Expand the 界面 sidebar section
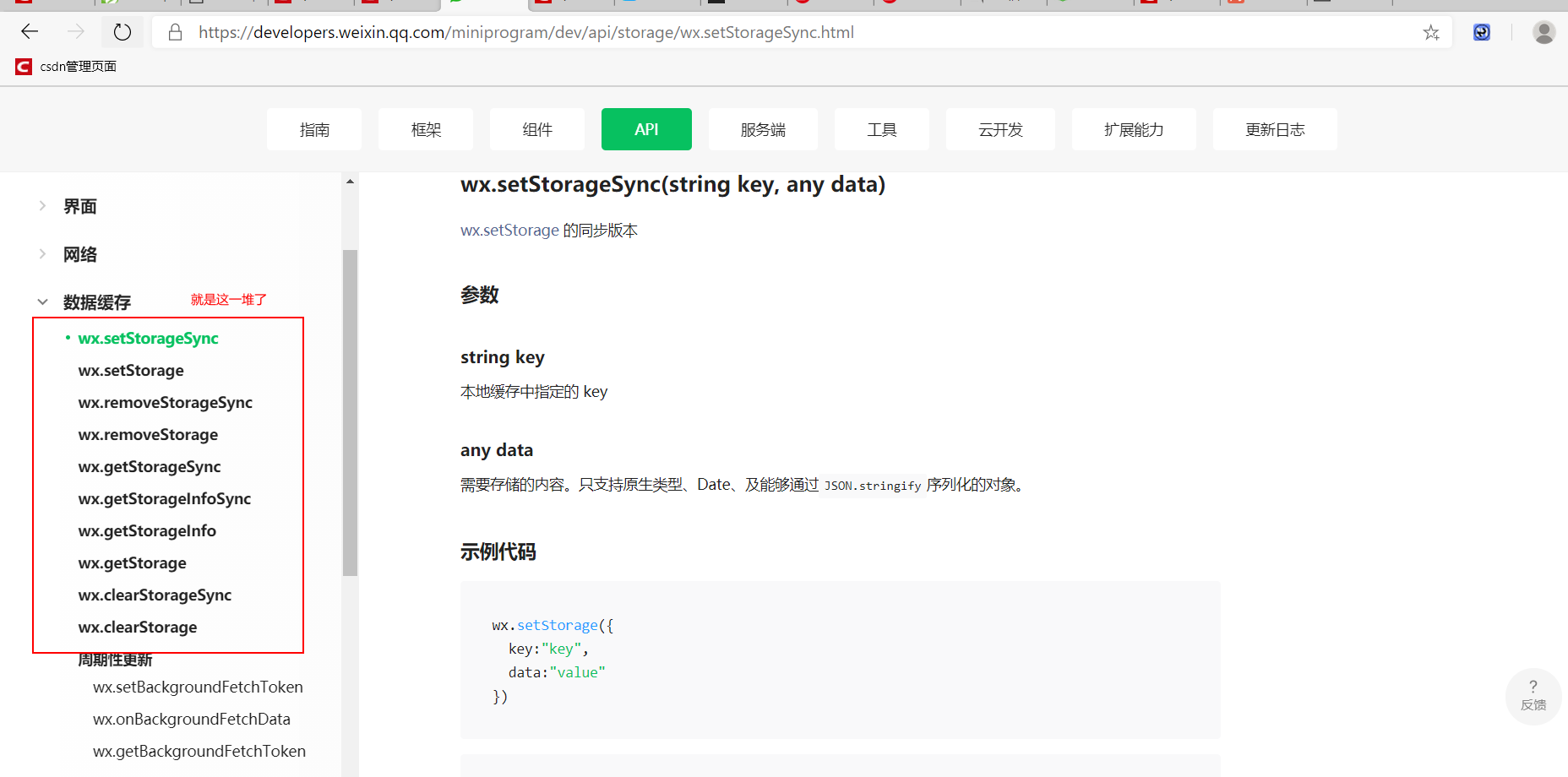The image size is (1568, 777). point(79,205)
